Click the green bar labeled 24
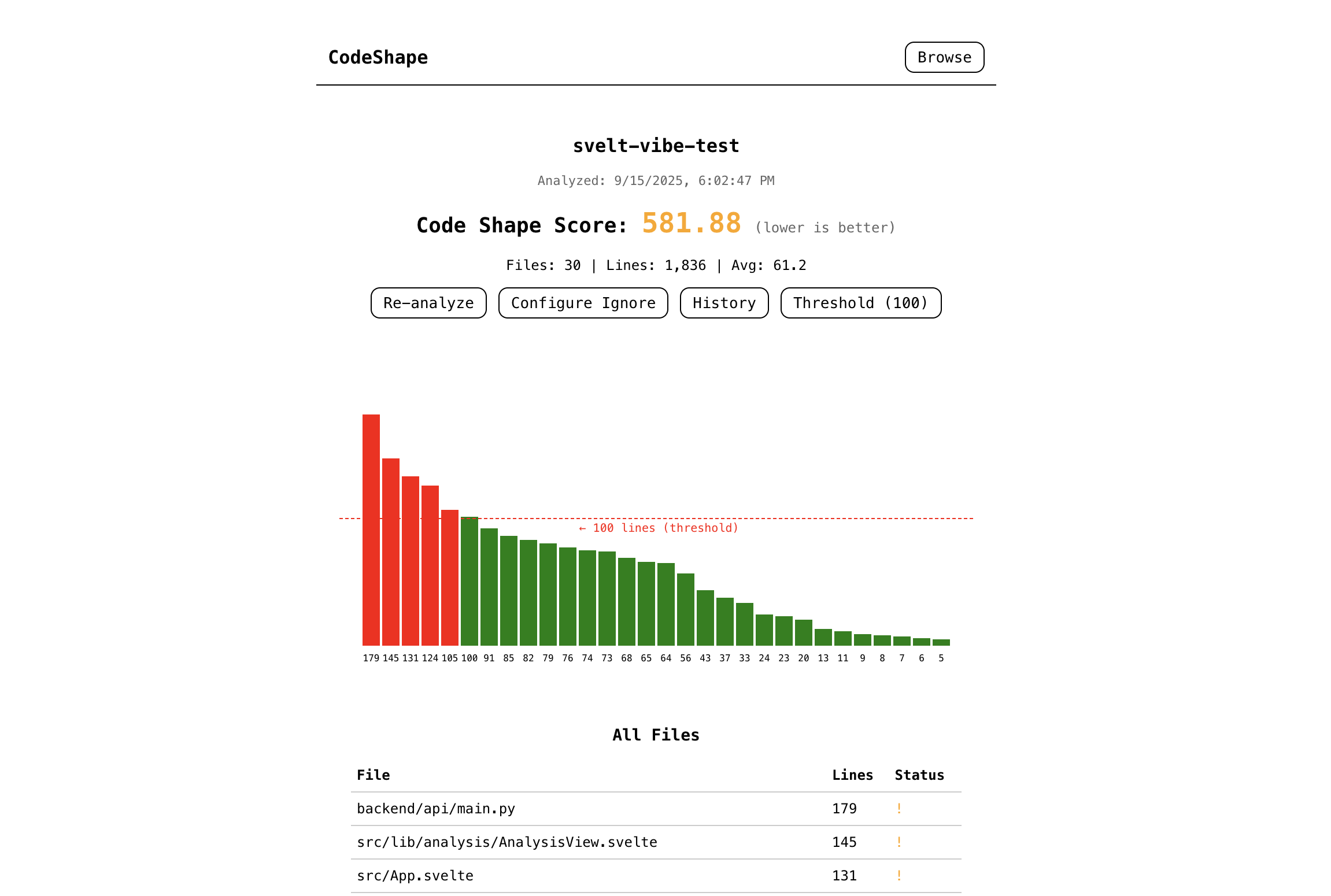Screen dimensions: 1331x896 pyautogui.click(x=764, y=630)
